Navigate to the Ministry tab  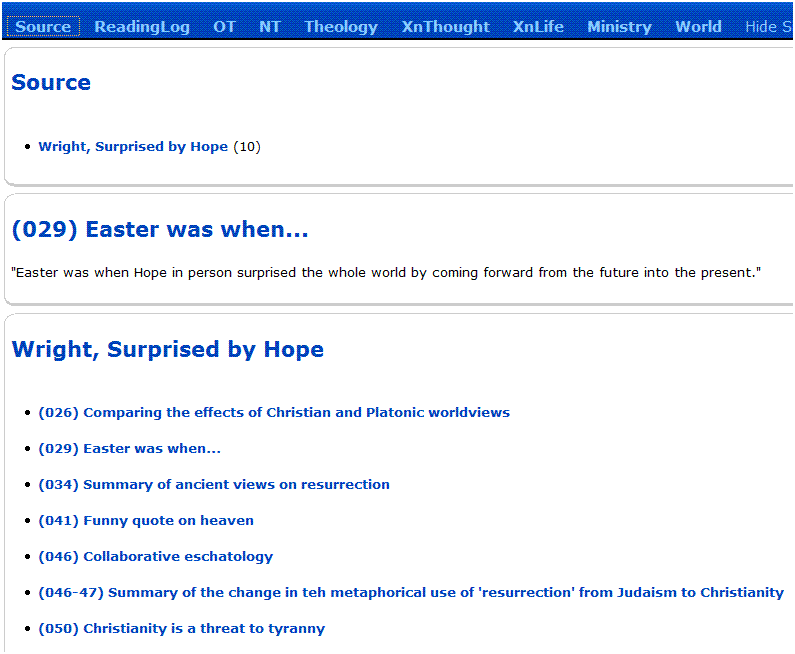coord(619,27)
